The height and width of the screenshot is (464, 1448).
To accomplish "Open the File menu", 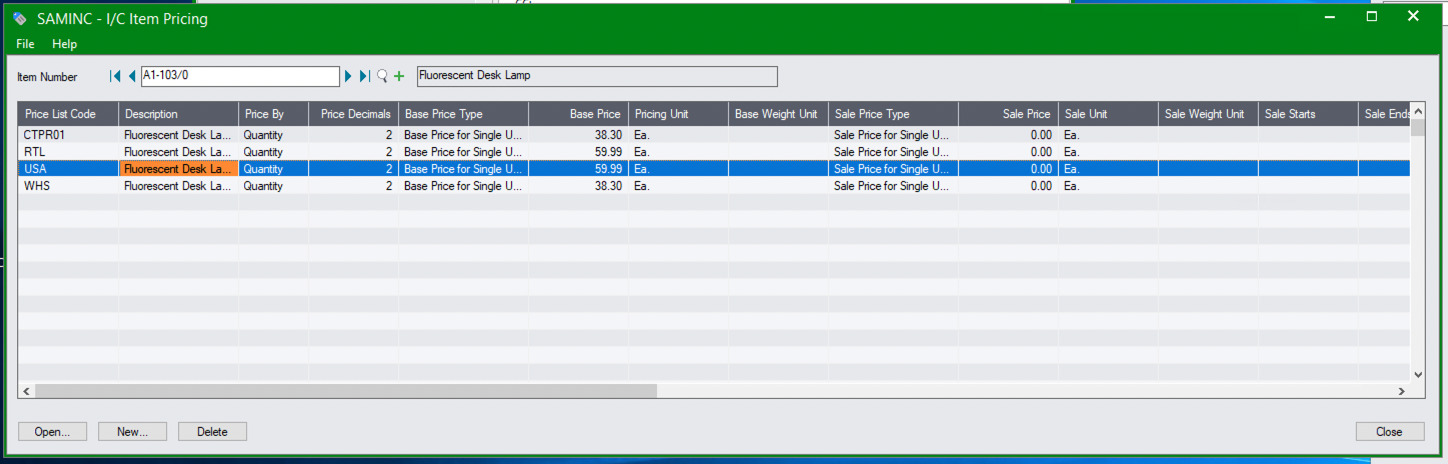I will click(25, 44).
